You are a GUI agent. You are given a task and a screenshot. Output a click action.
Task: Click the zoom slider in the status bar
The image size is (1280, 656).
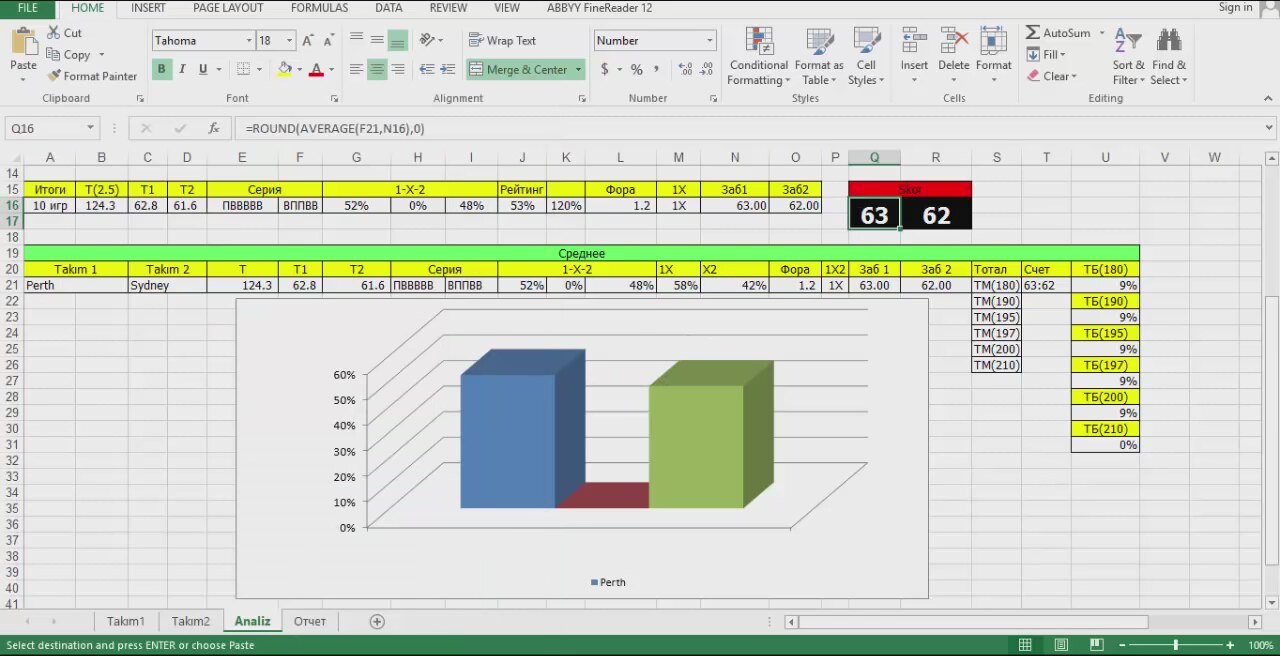pyautogui.click(x=1176, y=645)
